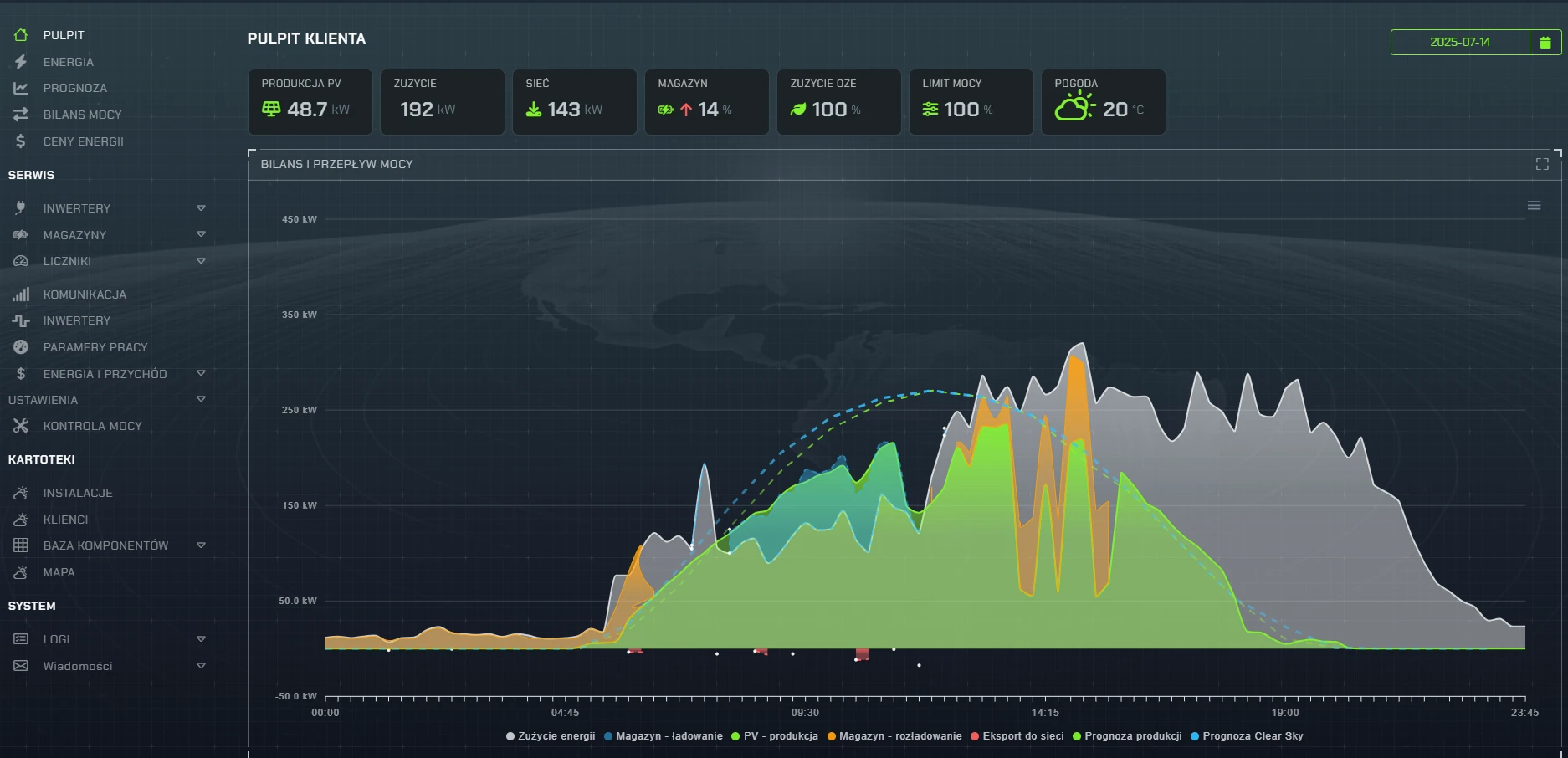Viewport: 1568px width, 758px height.
Task: Go to the Energia menu page
Action: [x=68, y=62]
